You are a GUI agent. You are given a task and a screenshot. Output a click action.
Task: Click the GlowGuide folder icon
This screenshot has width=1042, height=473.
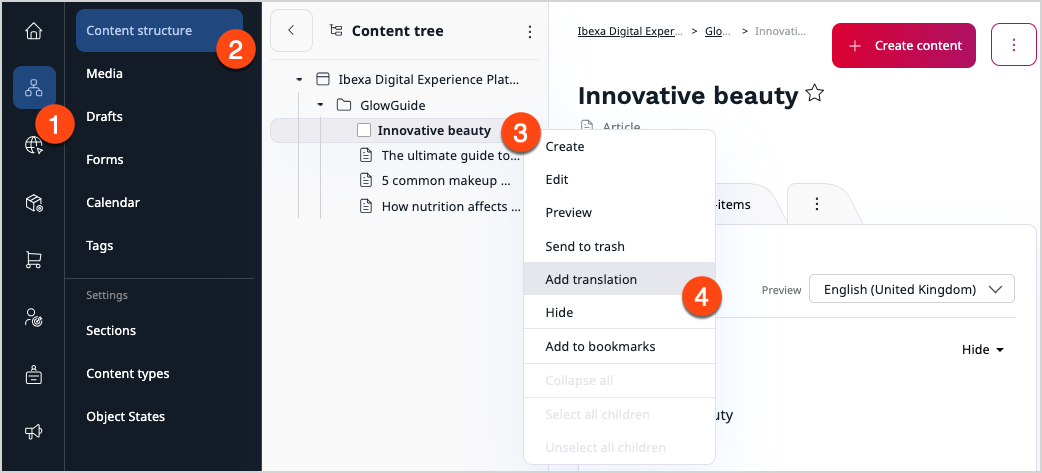point(344,105)
